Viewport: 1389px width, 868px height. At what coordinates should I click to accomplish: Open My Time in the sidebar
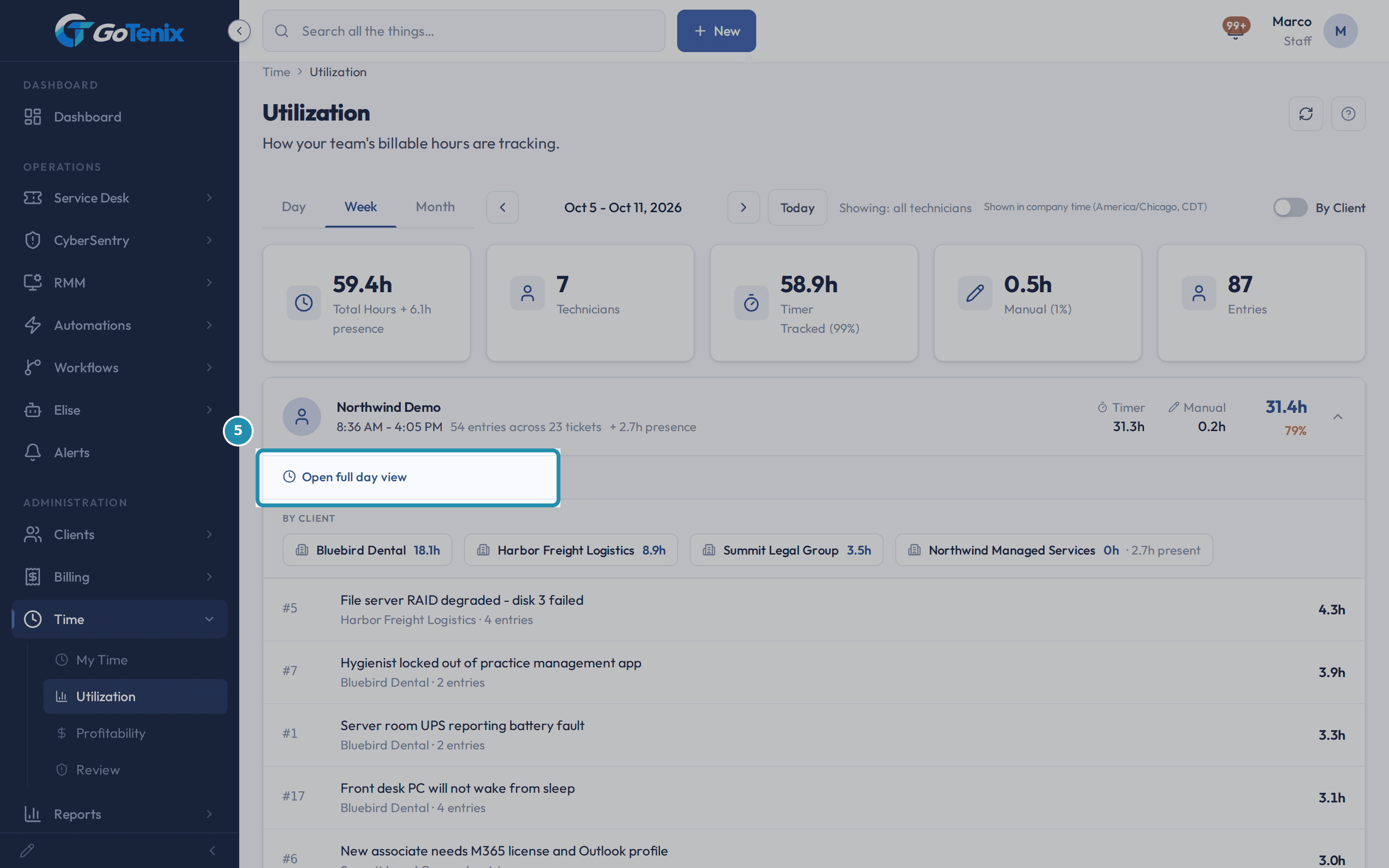[x=136, y=660]
